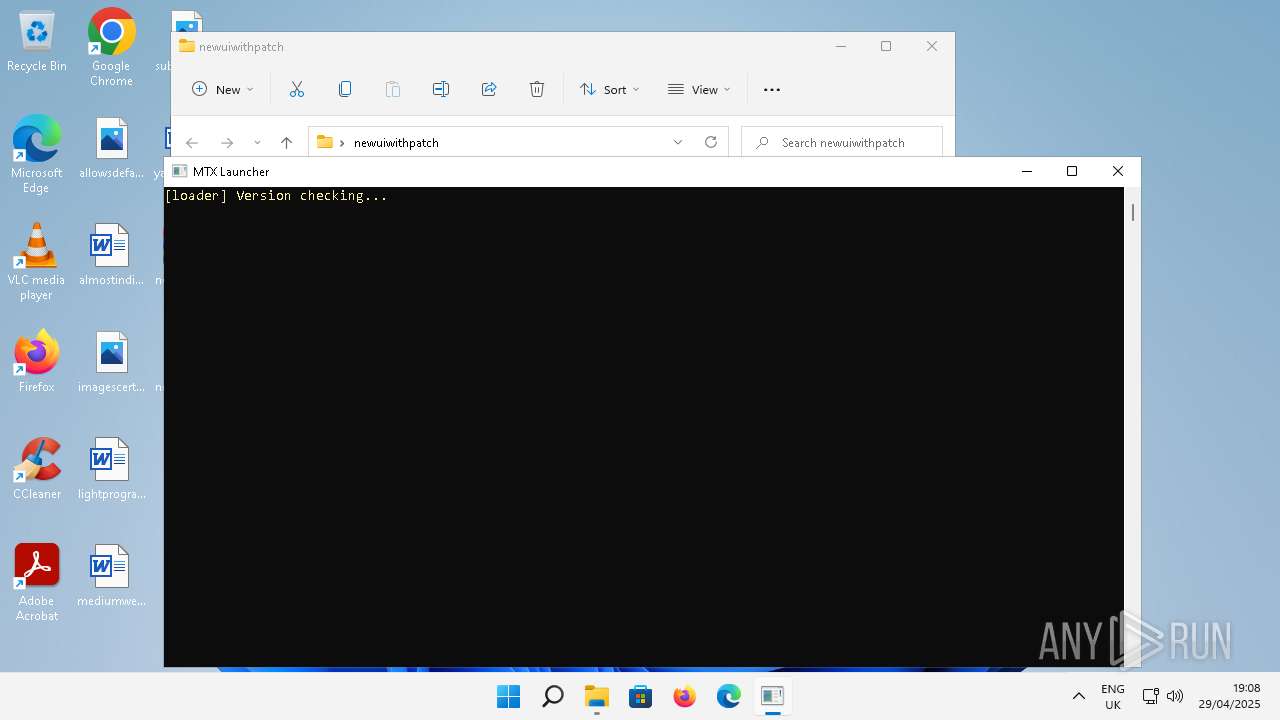The image size is (1280, 720).
Task: Select the imagescert... image file on desktop
Action: [111, 362]
